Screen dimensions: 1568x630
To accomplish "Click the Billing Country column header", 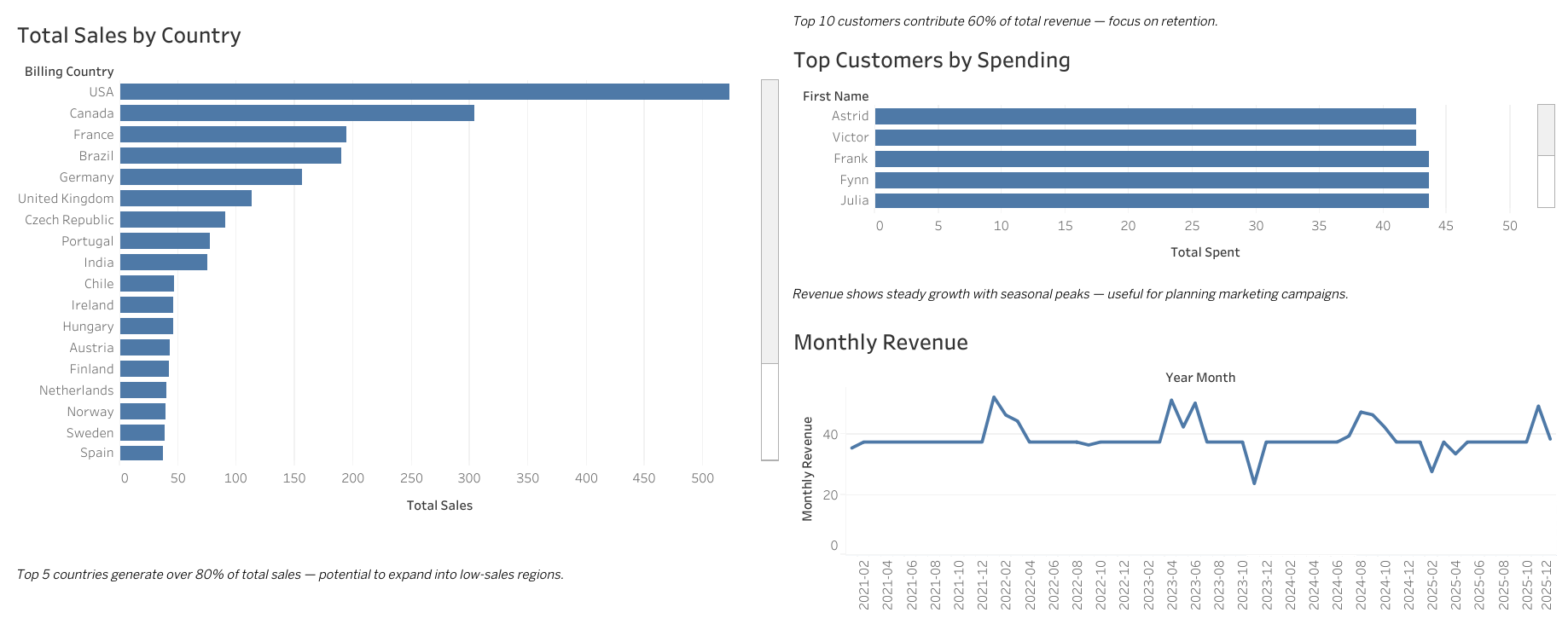I will coord(69,72).
